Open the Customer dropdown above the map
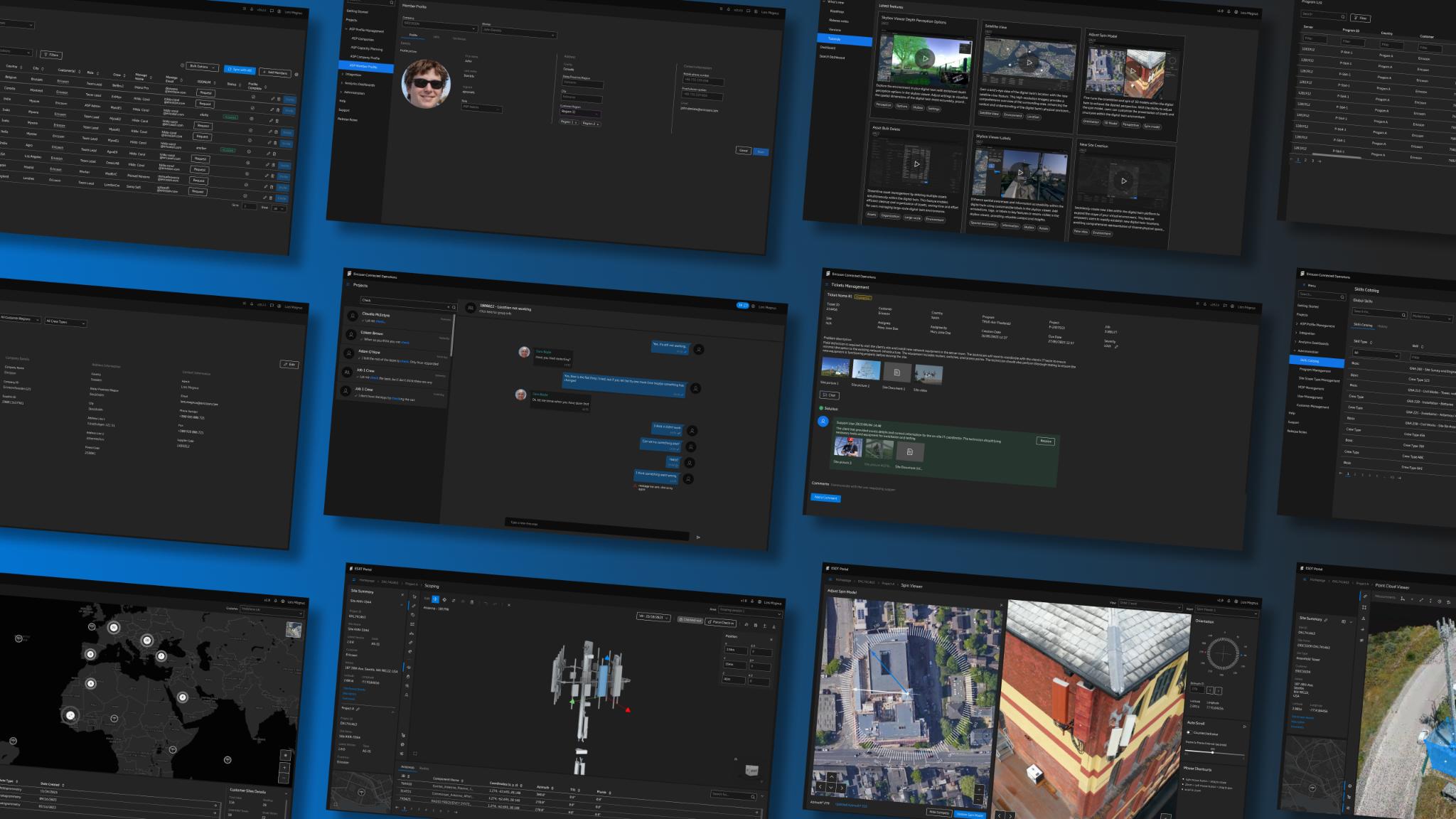This screenshot has height=819, width=1456. [x=272, y=611]
